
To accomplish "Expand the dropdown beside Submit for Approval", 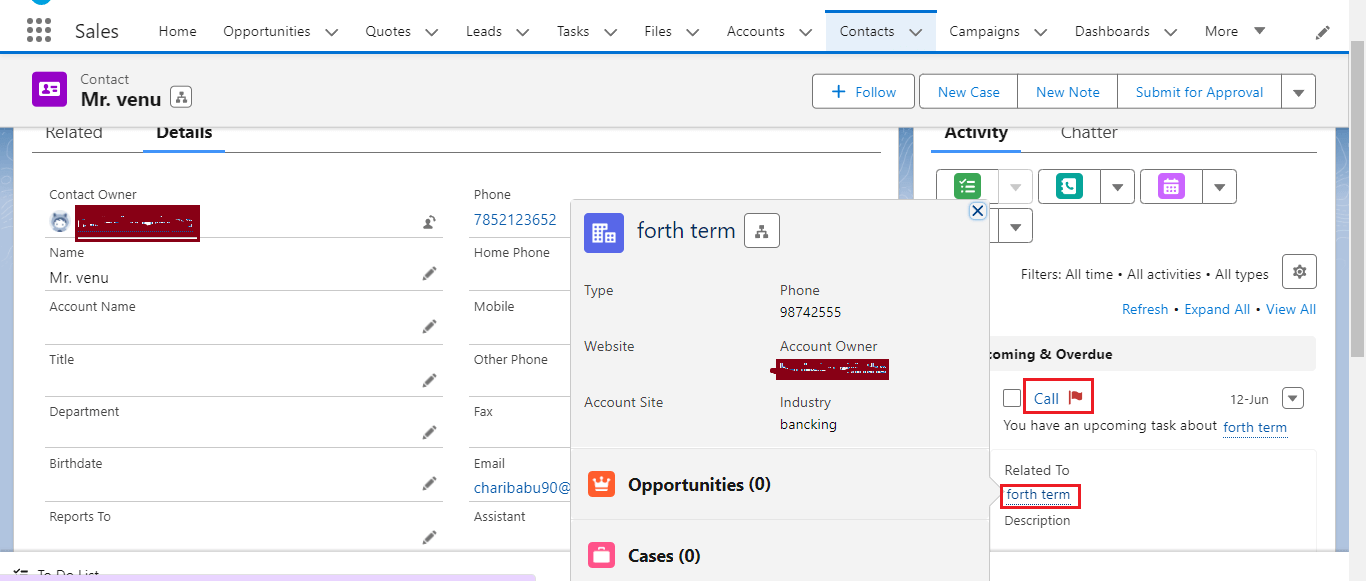I will point(1297,91).
